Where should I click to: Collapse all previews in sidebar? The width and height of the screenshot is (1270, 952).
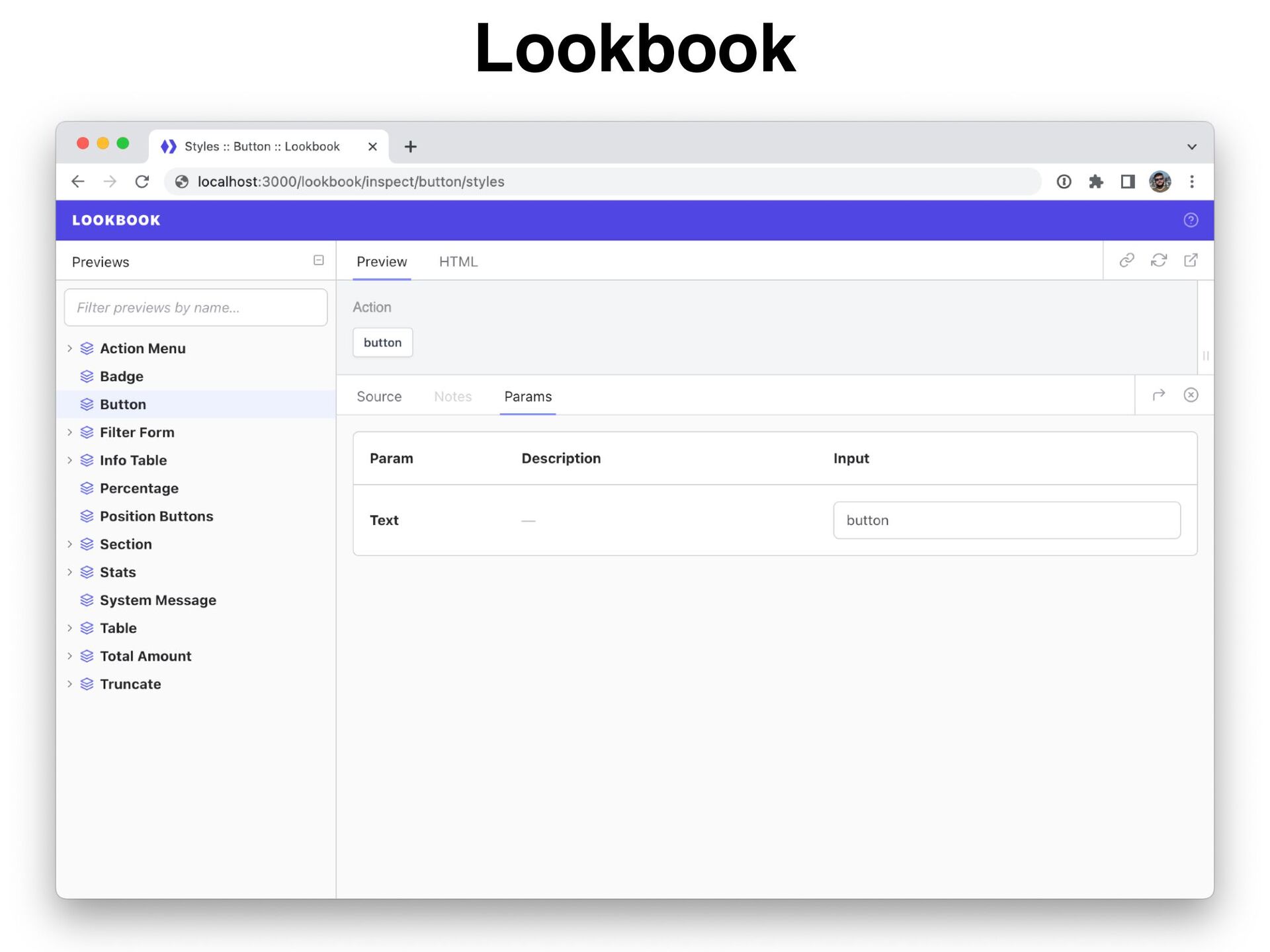318,260
